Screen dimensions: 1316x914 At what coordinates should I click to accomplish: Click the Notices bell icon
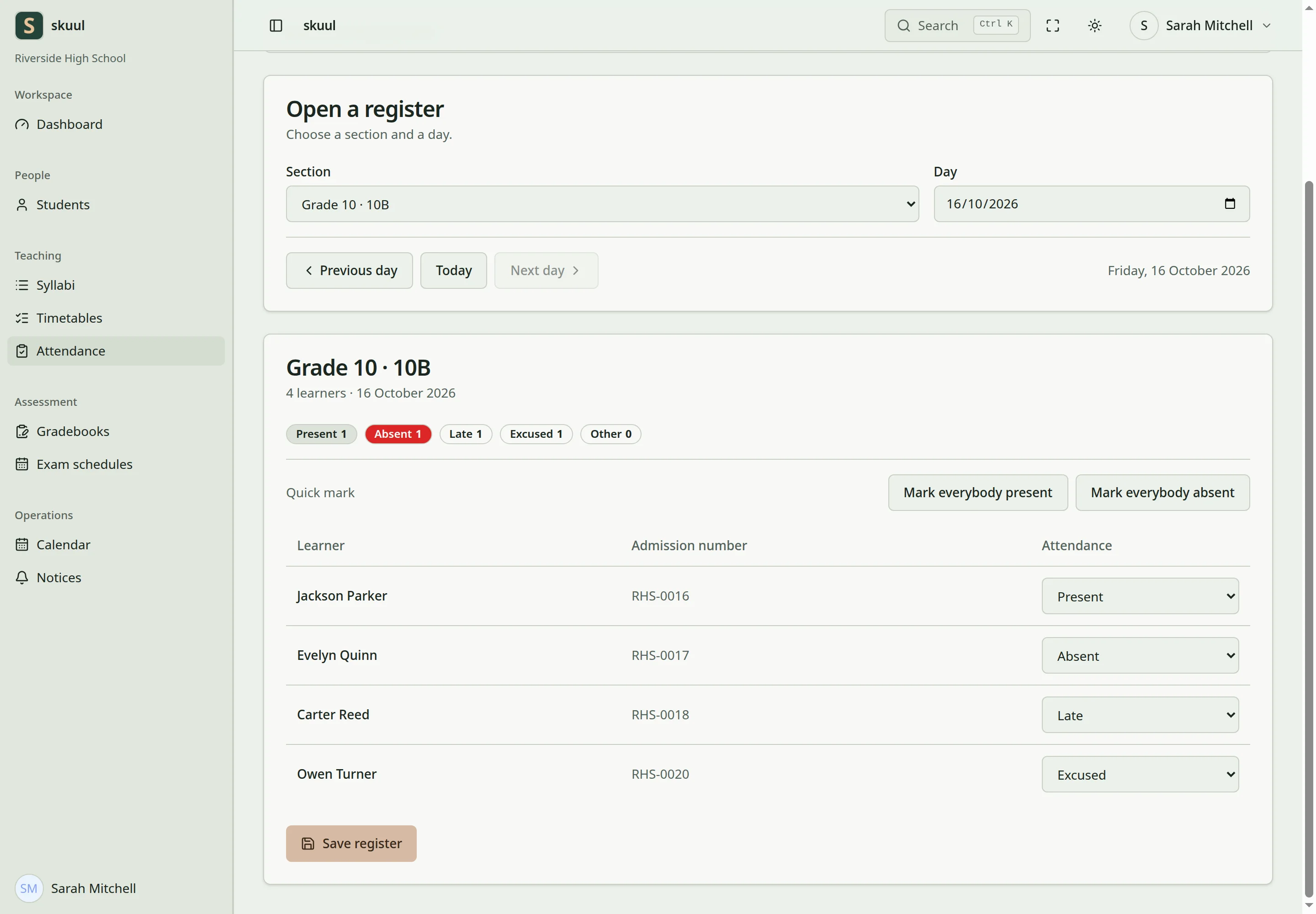pos(22,577)
